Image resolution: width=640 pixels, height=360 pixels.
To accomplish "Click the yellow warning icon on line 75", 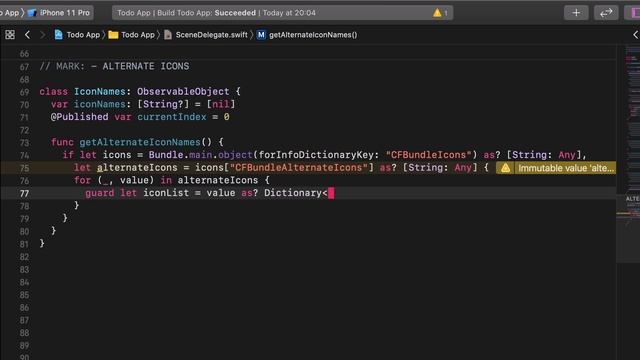I will (505, 168).
